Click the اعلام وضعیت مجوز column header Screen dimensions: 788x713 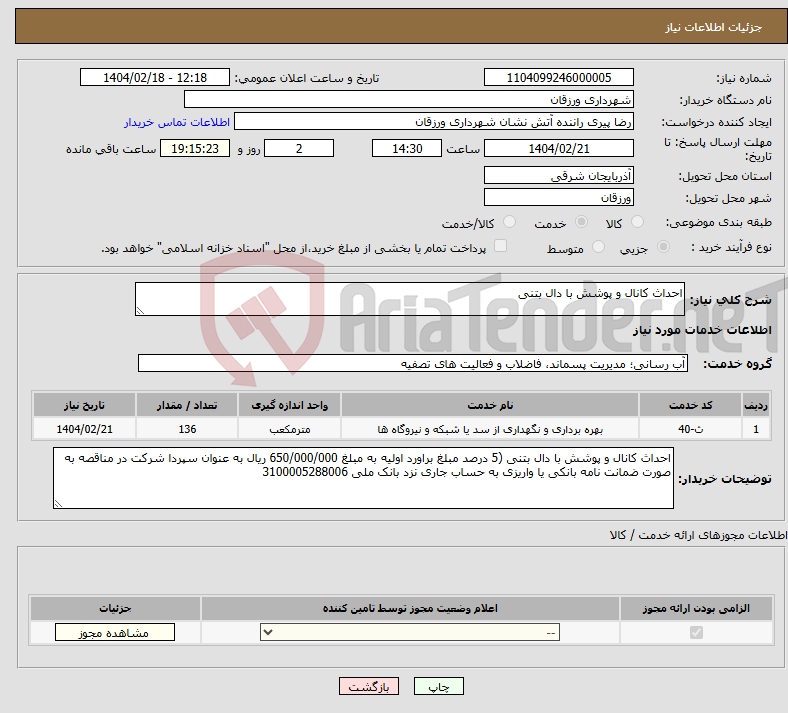[410, 608]
